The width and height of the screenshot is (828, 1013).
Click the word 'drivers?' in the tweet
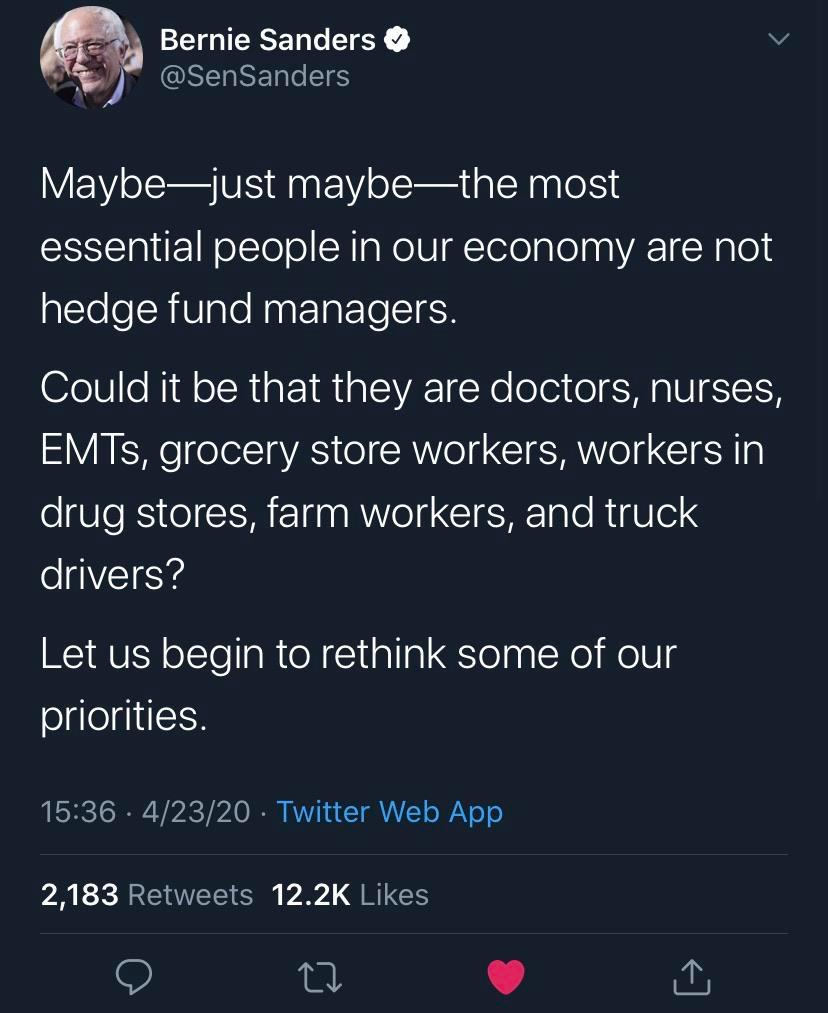pyautogui.click(x=112, y=575)
